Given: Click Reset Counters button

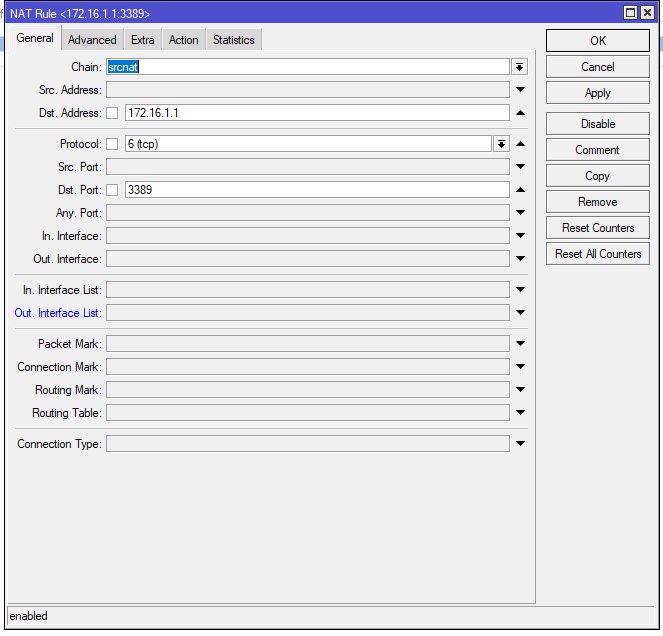Looking at the screenshot, I should click(597, 228).
